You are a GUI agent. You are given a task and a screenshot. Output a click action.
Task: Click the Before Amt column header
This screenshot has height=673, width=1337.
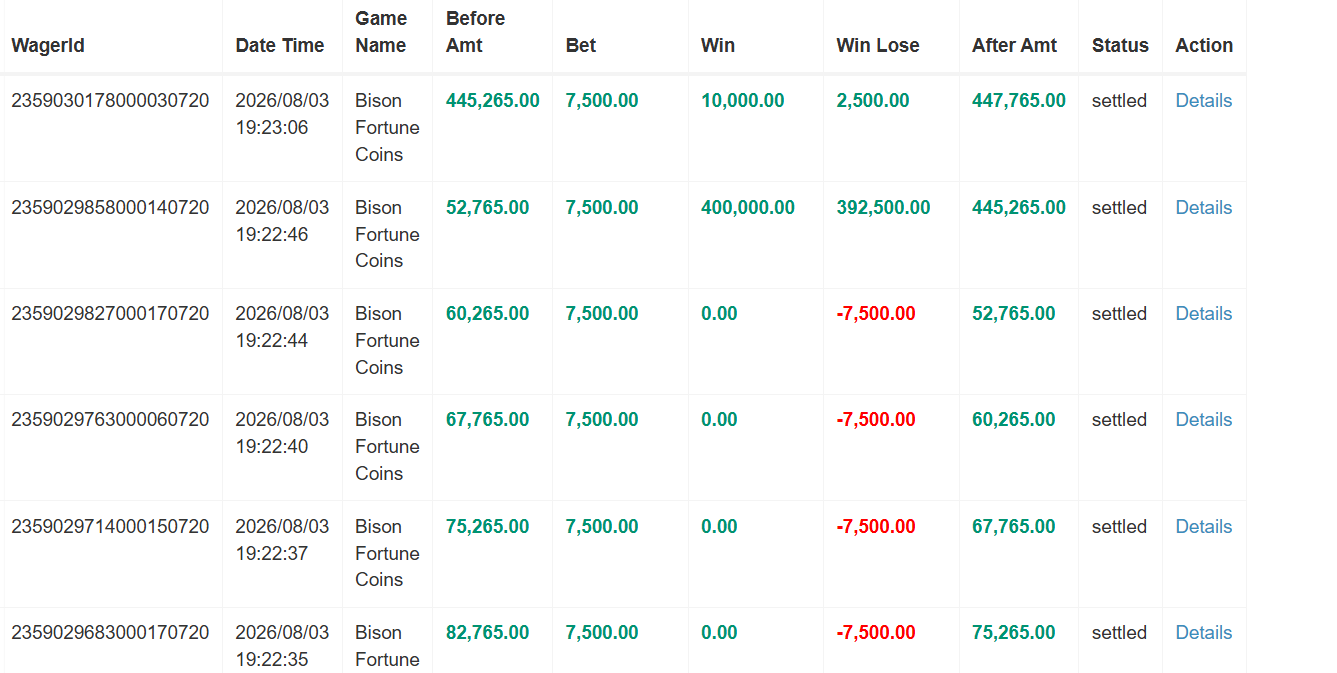point(476,32)
